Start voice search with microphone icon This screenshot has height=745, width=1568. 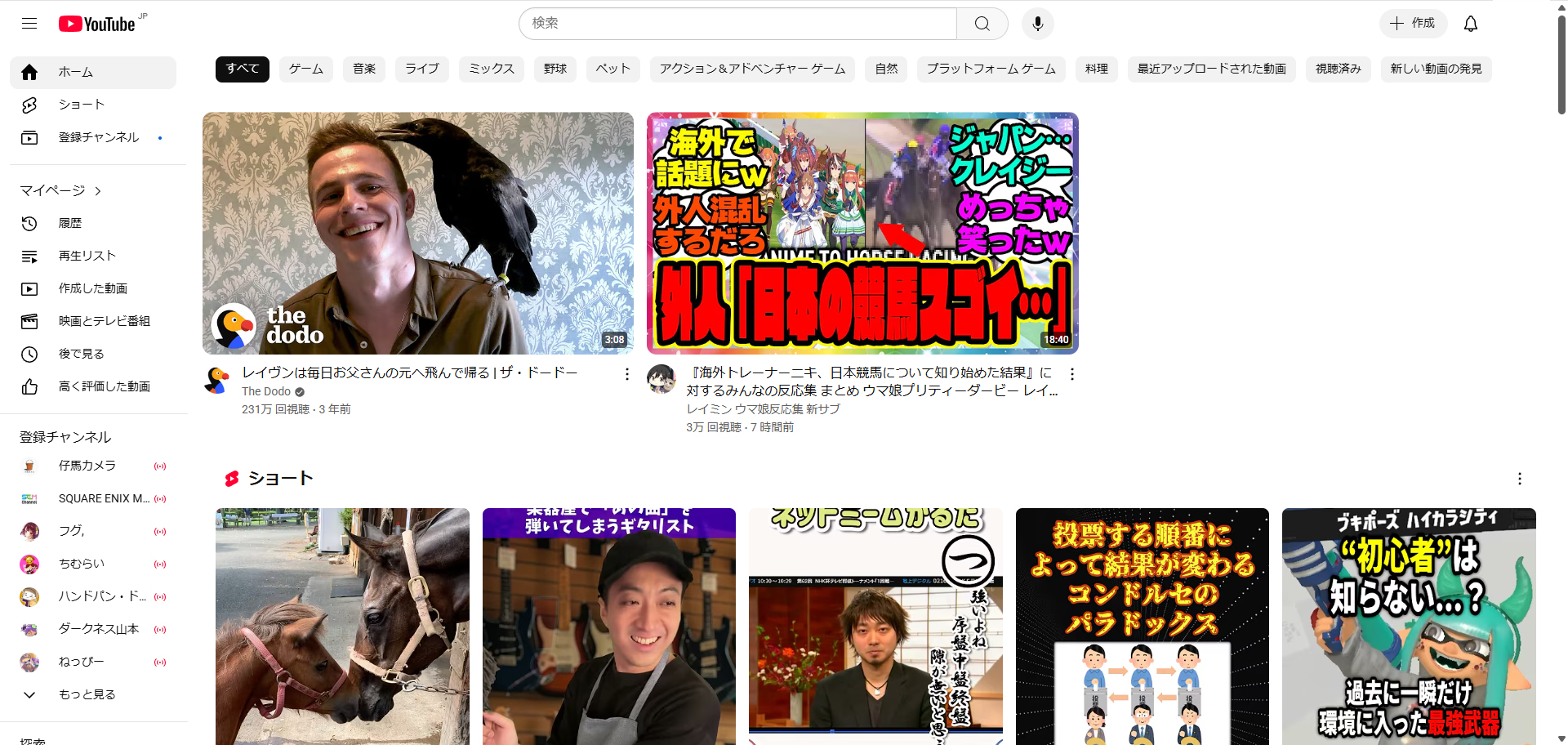coord(1037,24)
